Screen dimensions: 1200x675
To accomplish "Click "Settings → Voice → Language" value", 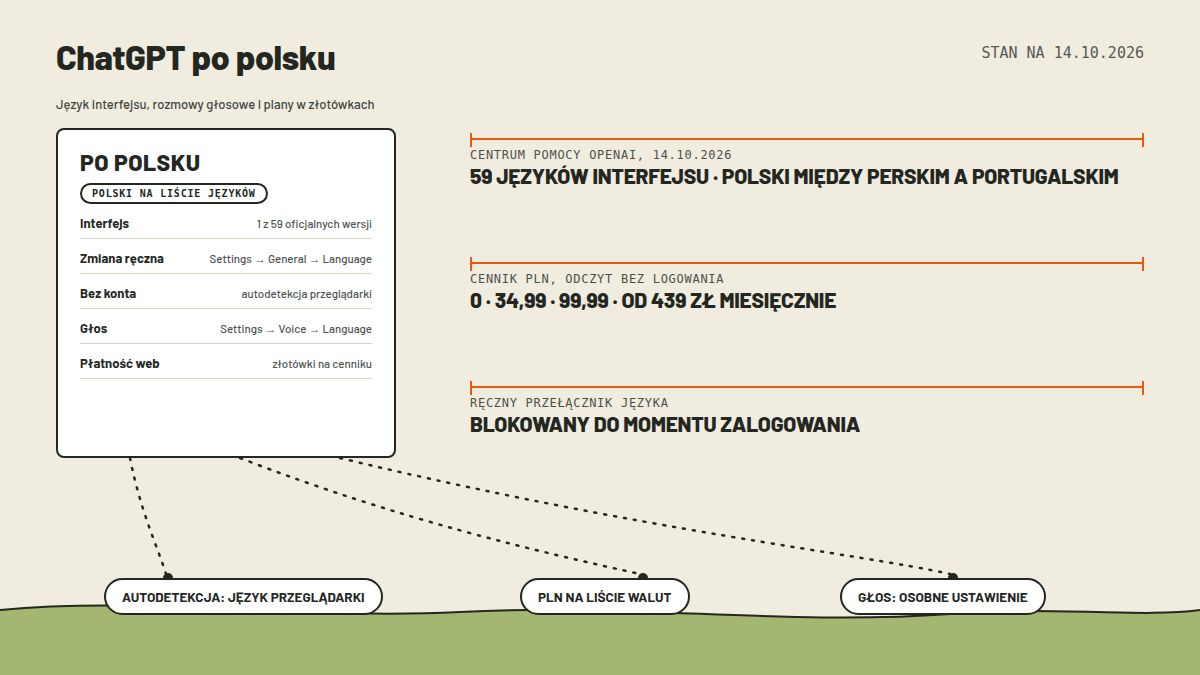I will pos(296,330).
